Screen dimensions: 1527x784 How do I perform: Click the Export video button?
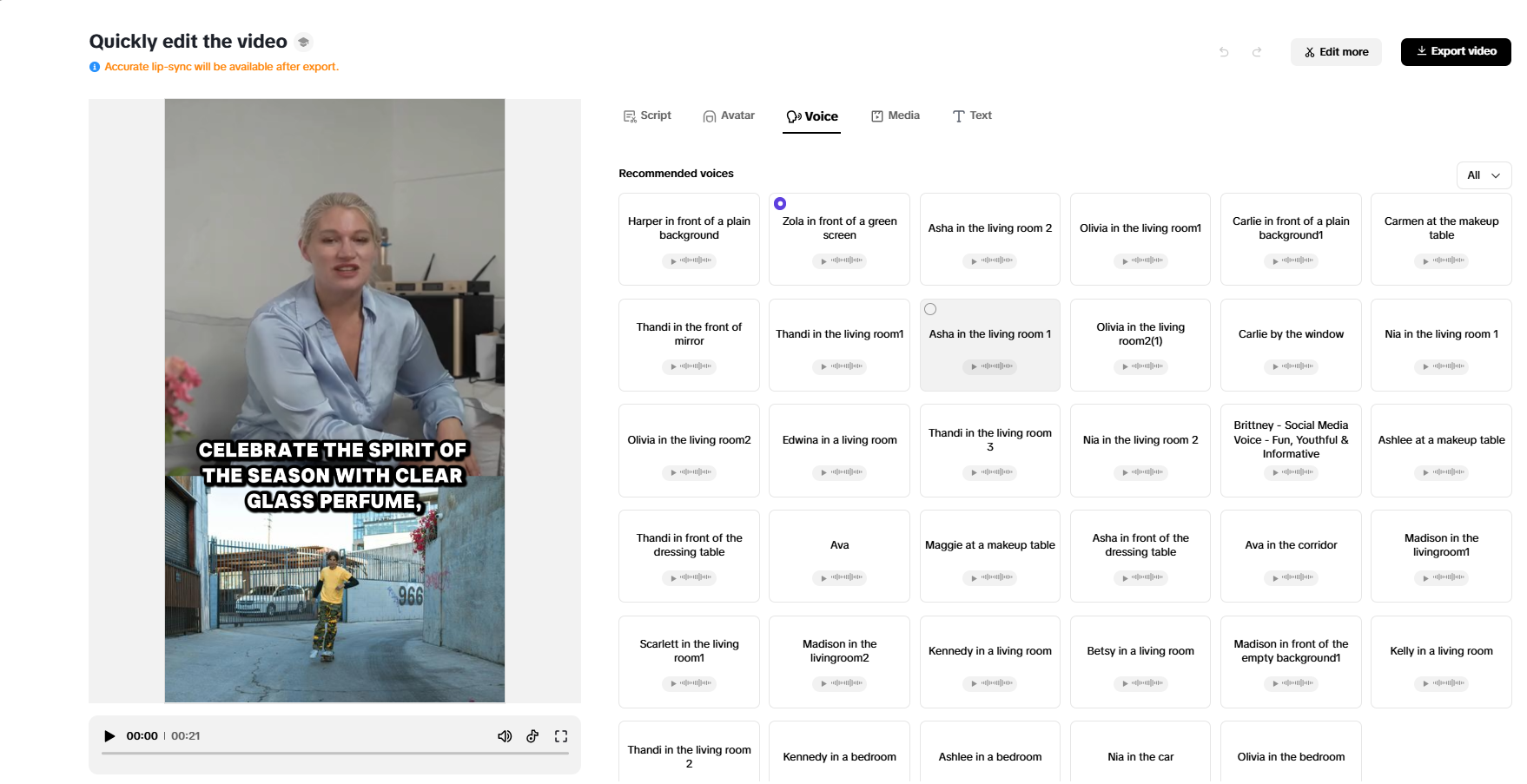(x=1456, y=51)
